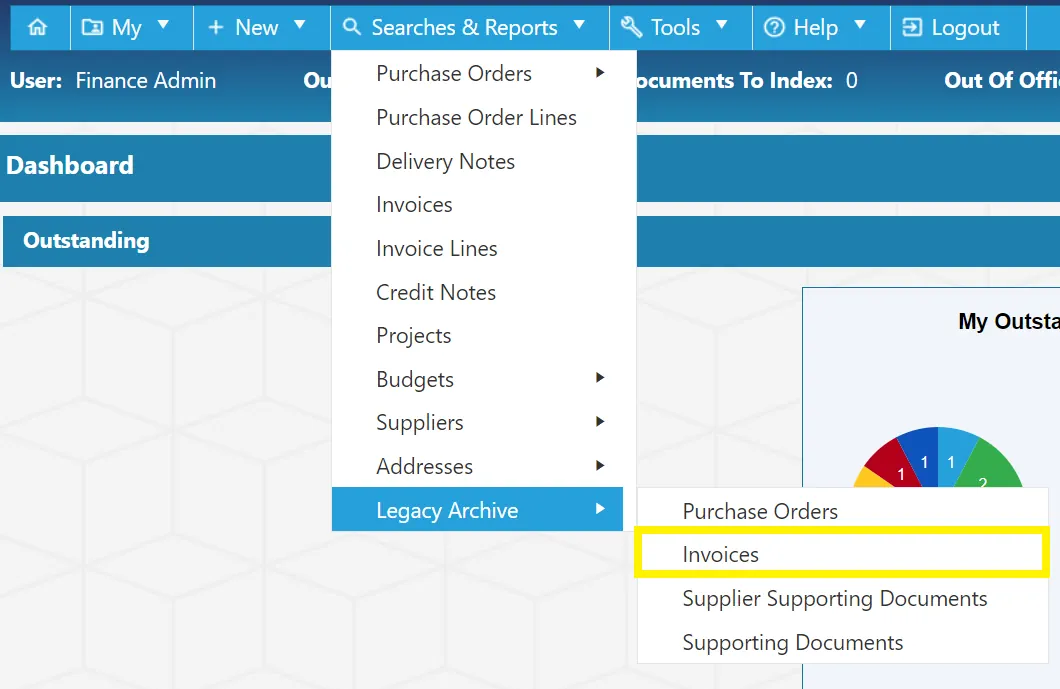Collapse the Searches & Reports dropdown arrow

(x=579, y=25)
